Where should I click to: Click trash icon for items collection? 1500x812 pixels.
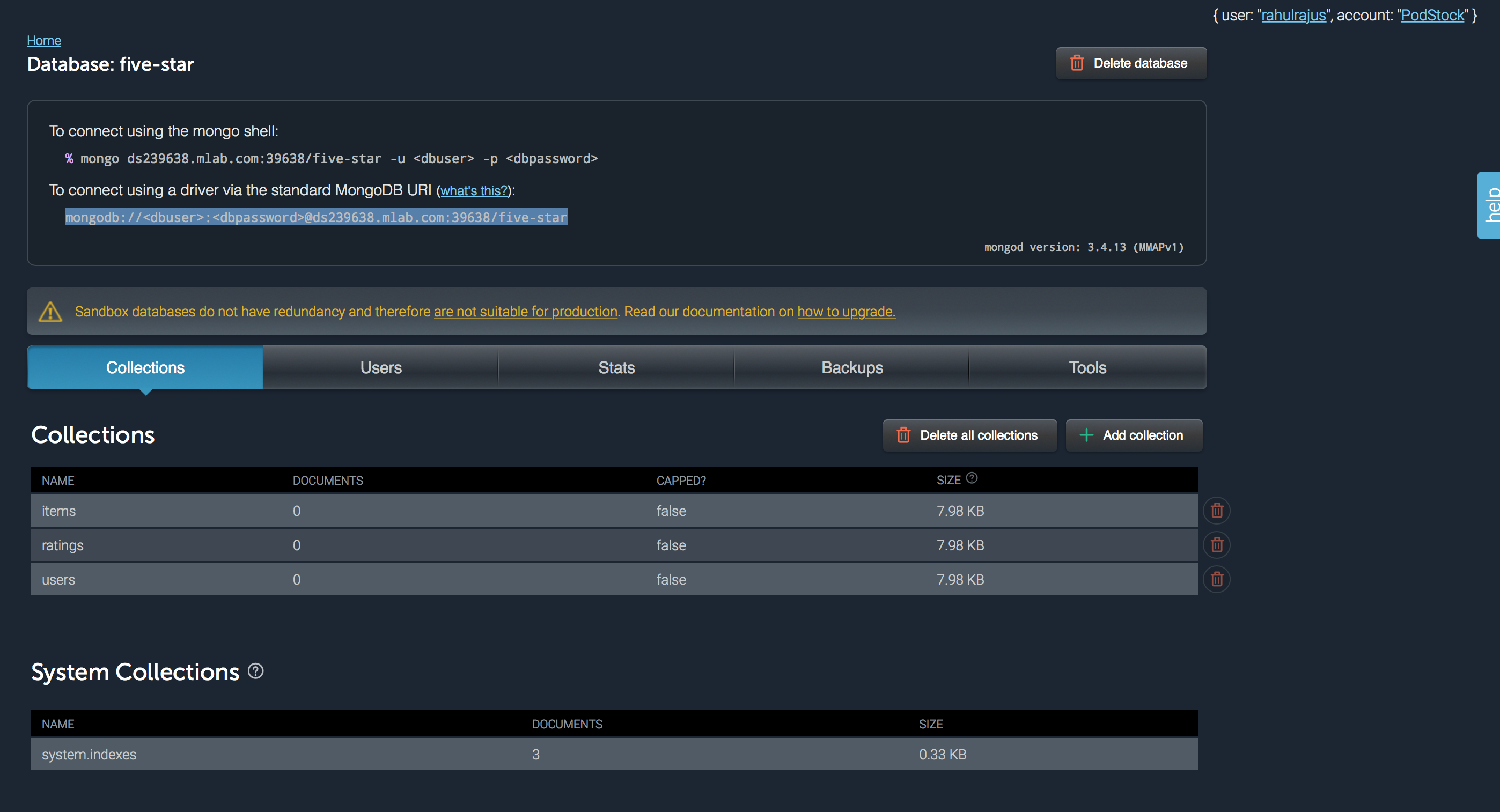[x=1216, y=511]
